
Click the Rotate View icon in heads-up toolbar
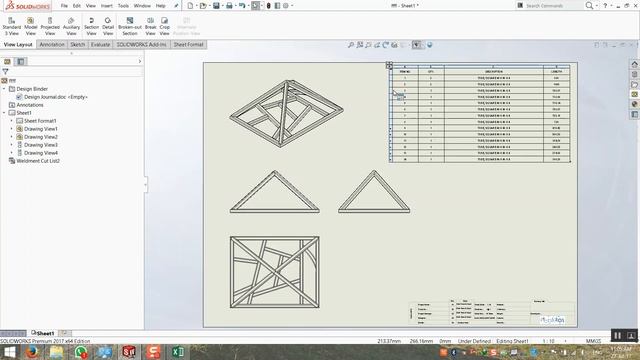[385, 45]
